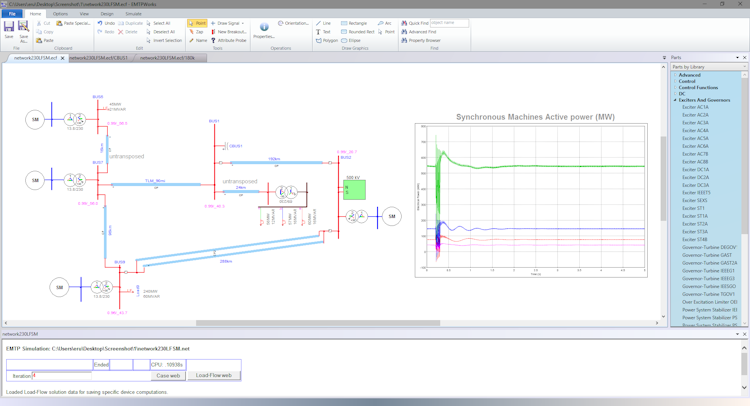Open the document tab list dropdown
Screen dimensions: 750x406
[664, 57]
